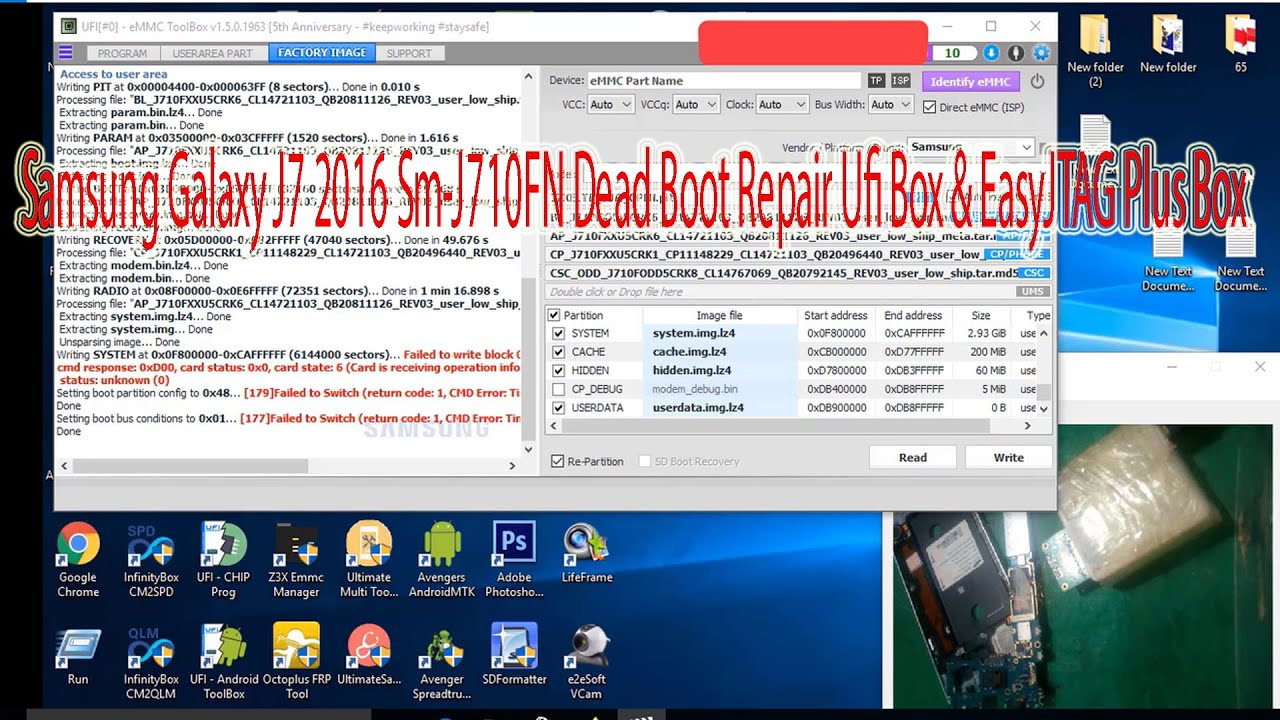
Task: Uncheck the SYSTEM partition checkbox
Action: point(558,333)
